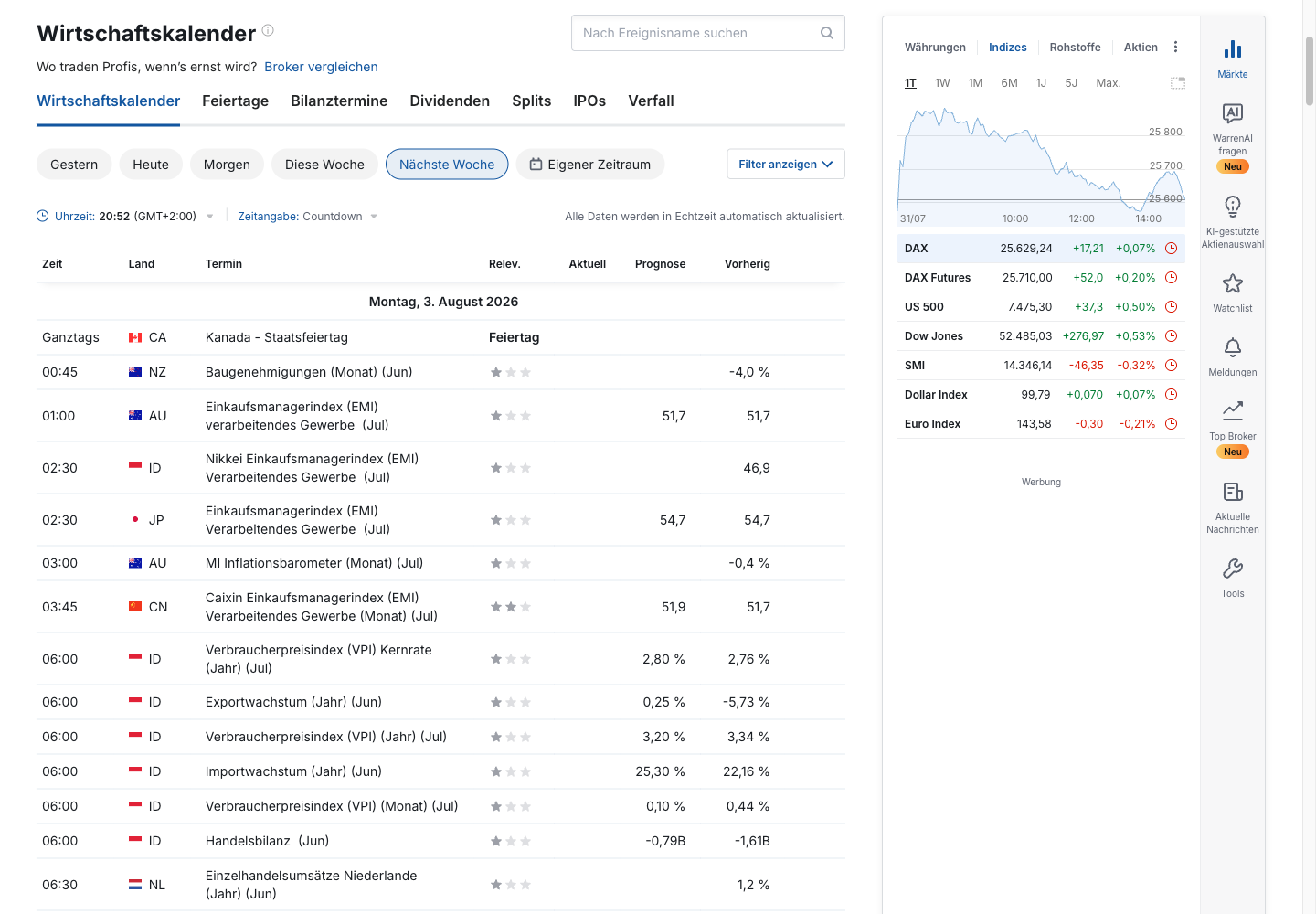1316x914 pixels.
Task: Open the Top Broker chart icon
Action: pyautogui.click(x=1232, y=410)
